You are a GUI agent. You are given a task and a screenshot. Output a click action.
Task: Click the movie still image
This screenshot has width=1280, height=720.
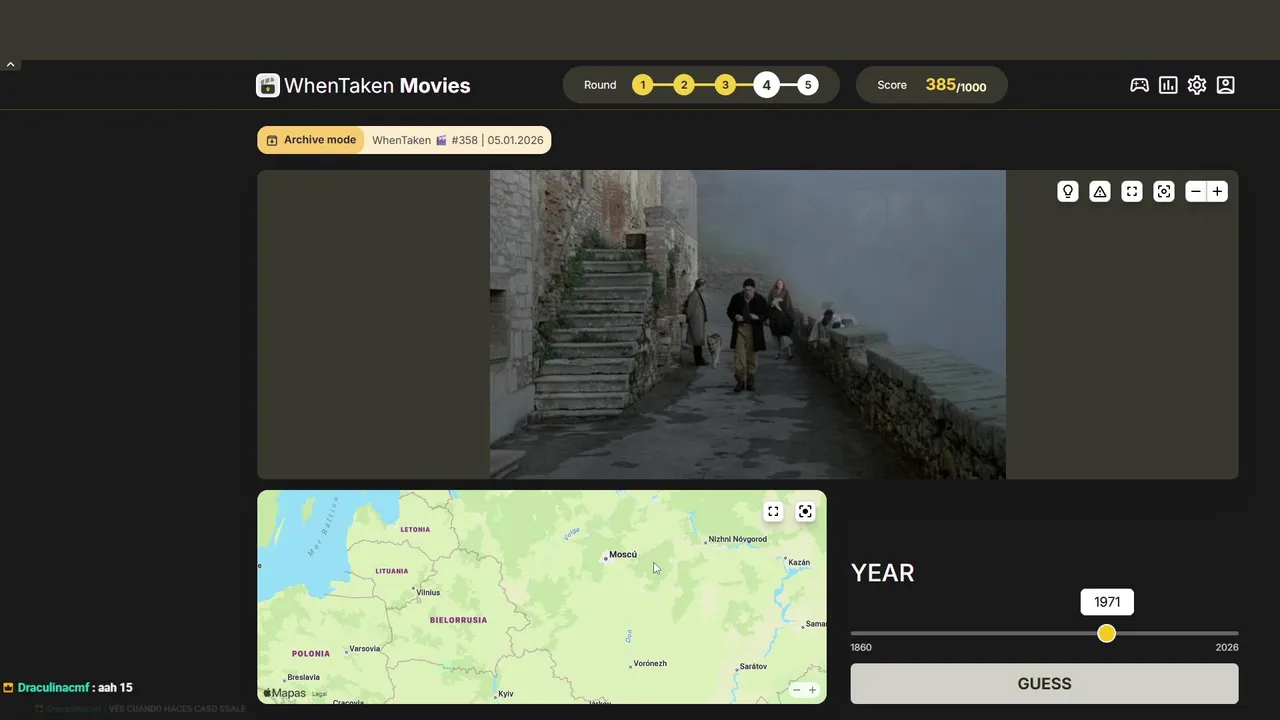747,324
